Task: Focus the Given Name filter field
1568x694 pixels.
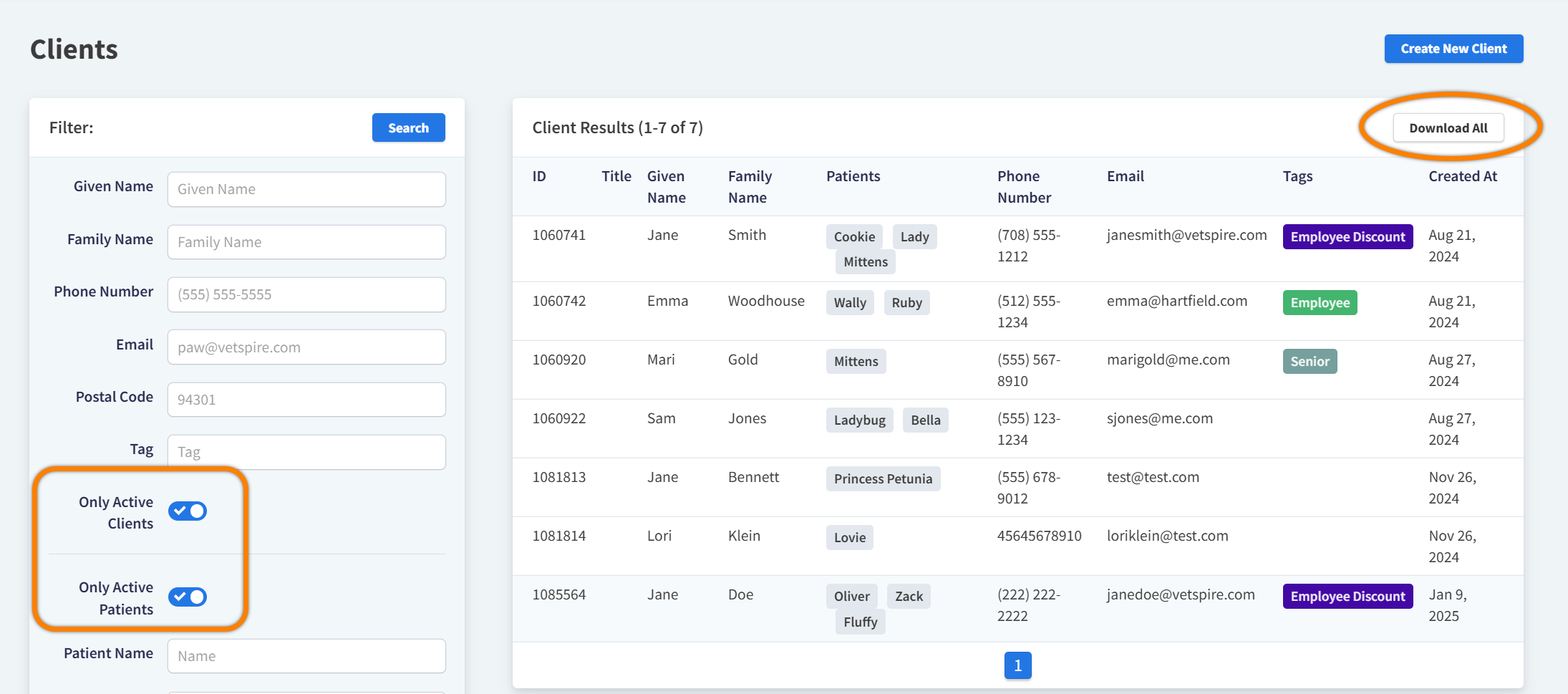Action: click(306, 189)
